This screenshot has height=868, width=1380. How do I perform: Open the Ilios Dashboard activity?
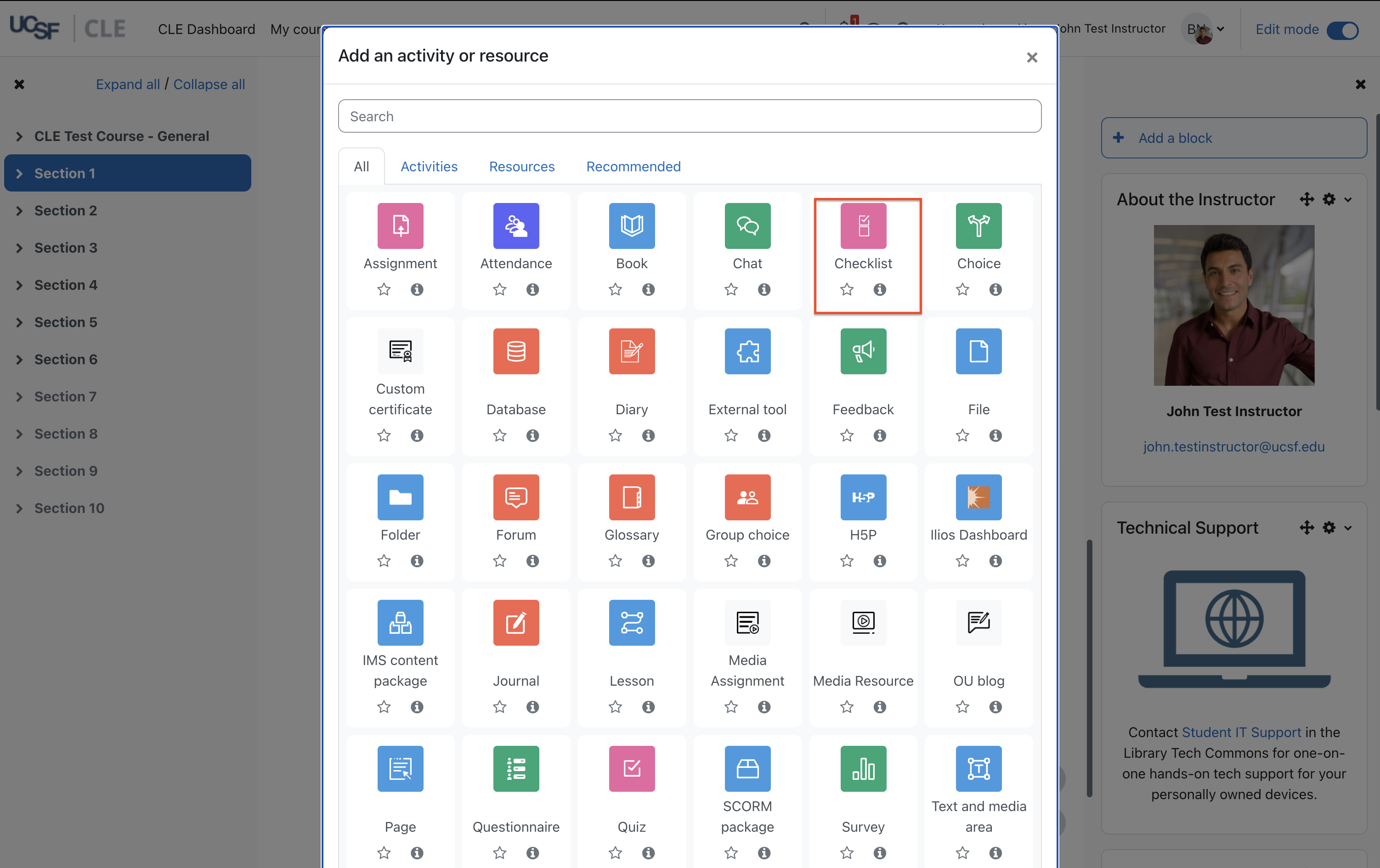978,497
